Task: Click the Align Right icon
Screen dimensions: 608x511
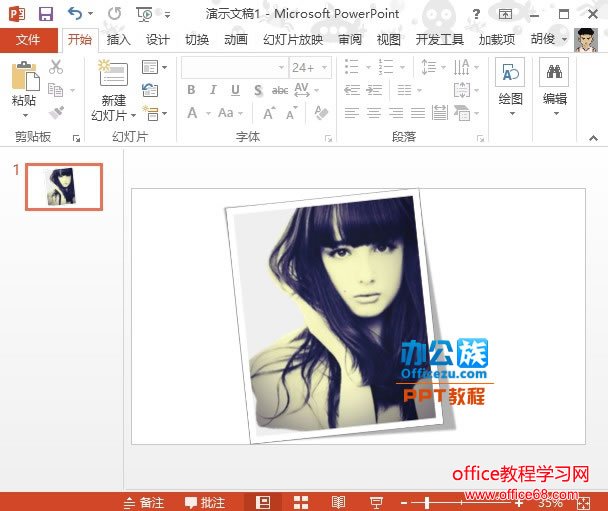Action: pyautogui.click(x=396, y=113)
